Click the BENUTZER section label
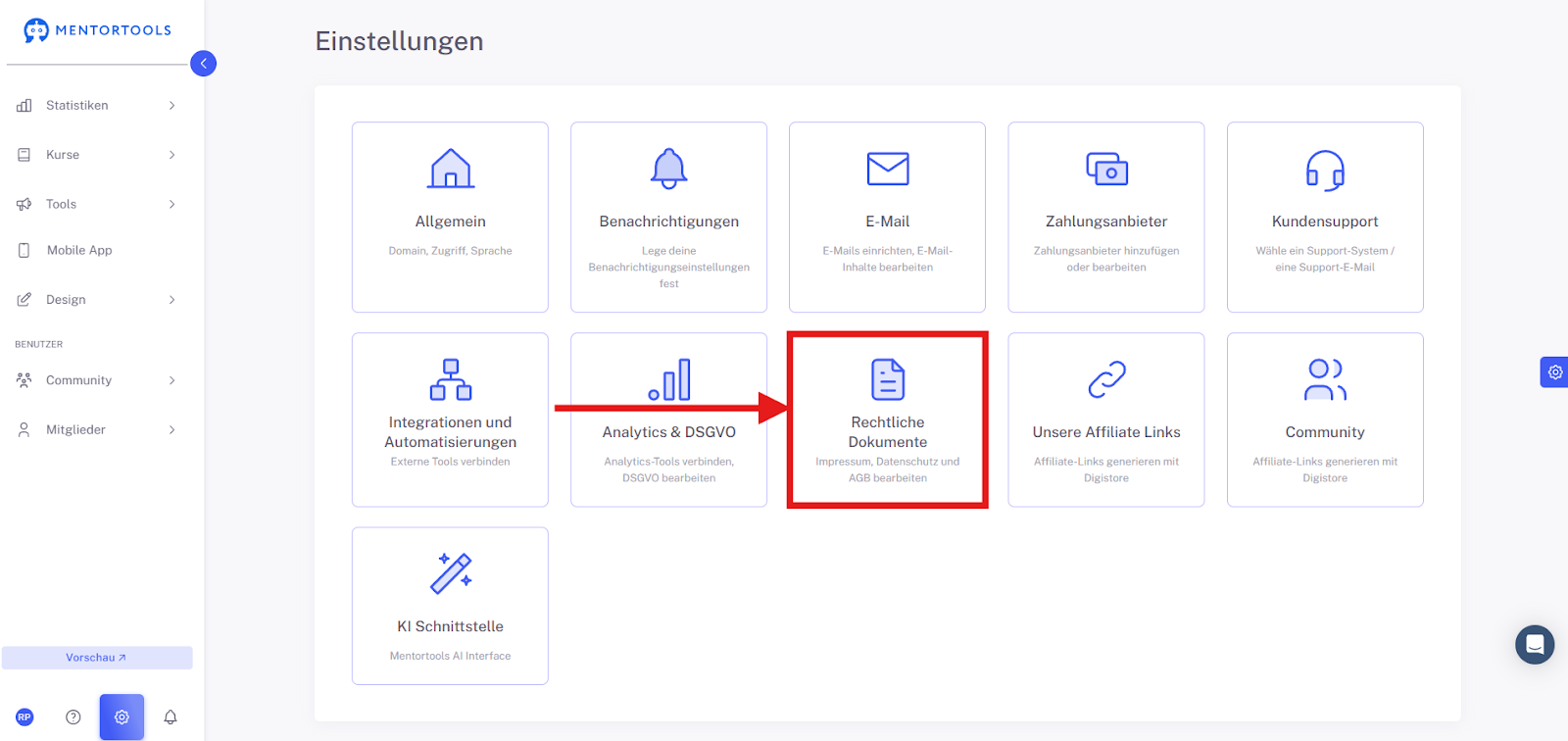The height and width of the screenshot is (741, 1568). coord(39,345)
